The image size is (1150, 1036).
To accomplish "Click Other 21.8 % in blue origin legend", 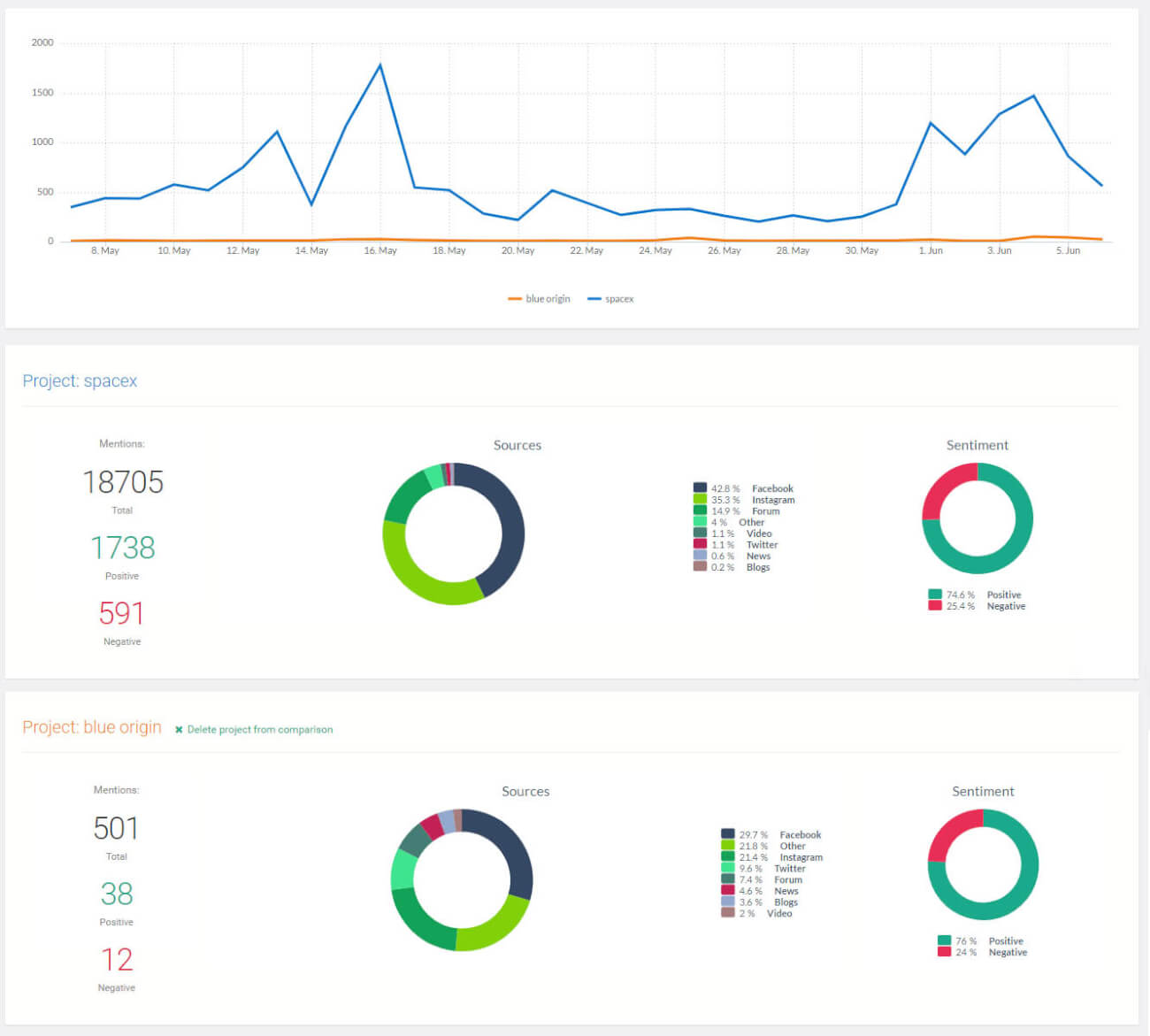I will point(764,846).
